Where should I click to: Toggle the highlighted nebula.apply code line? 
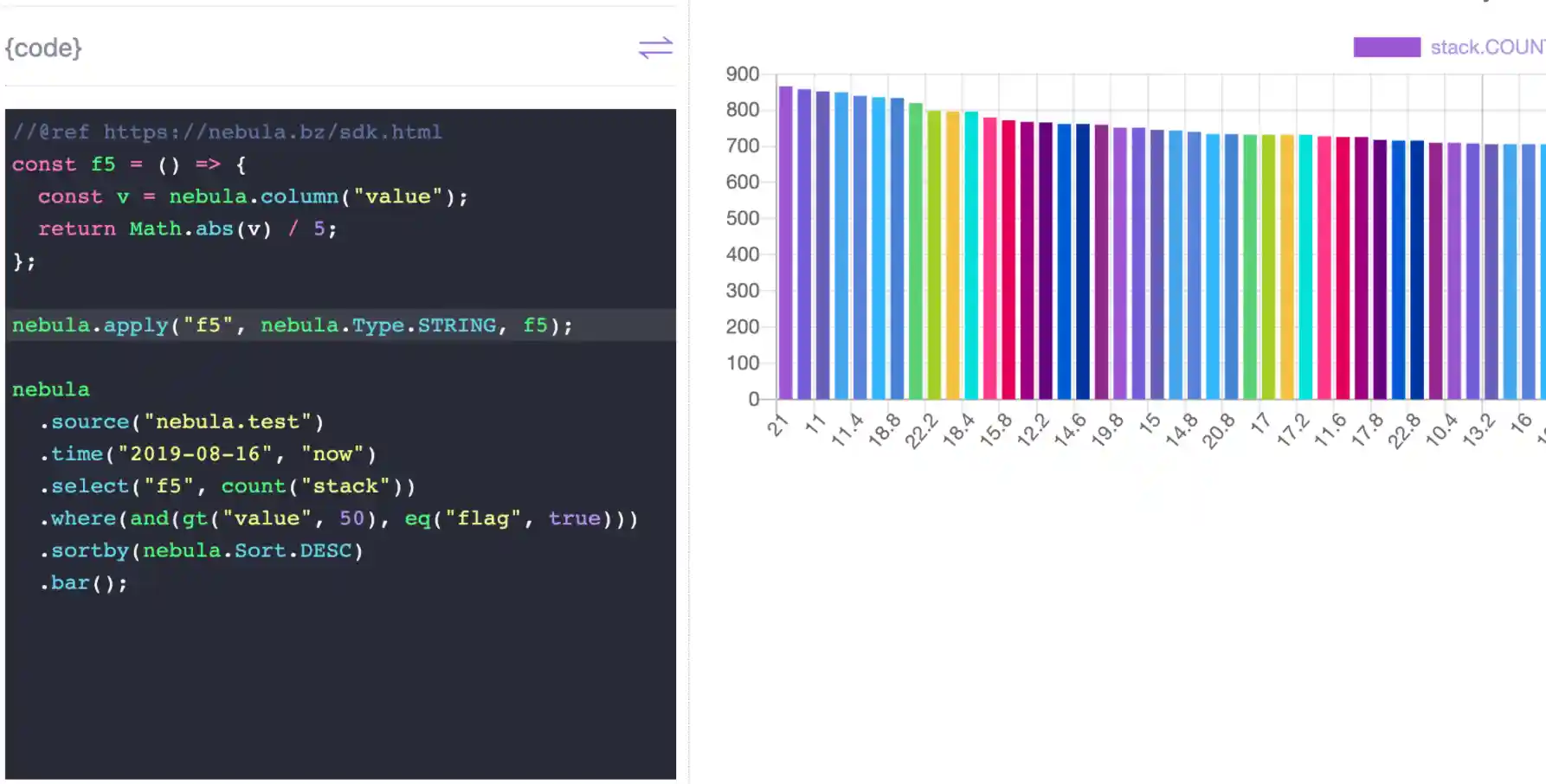292,325
